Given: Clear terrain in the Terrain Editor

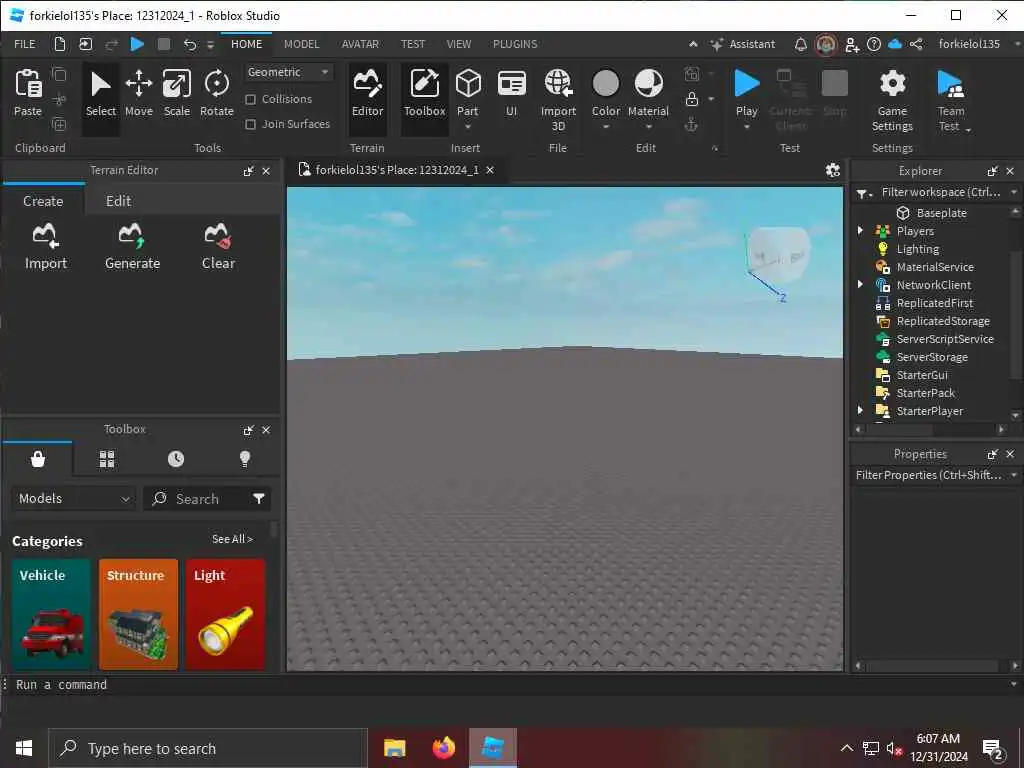Looking at the screenshot, I should pos(218,246).
